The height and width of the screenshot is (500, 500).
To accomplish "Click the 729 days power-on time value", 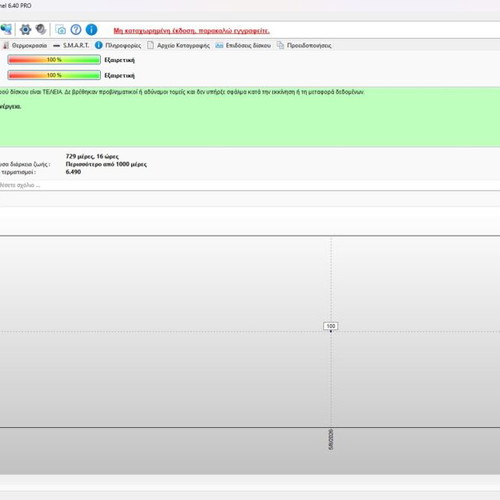I will click(x=92, y=156).
